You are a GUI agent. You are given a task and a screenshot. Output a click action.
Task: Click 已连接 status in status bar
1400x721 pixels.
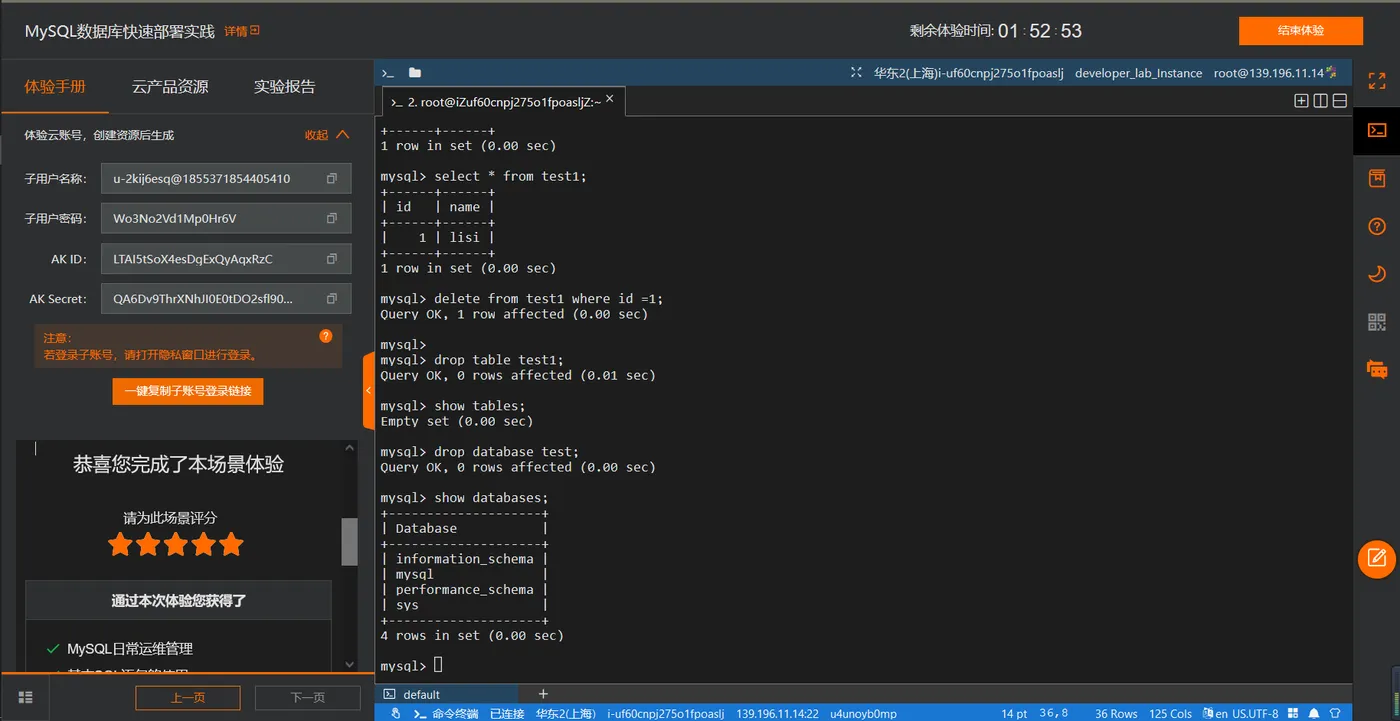pos(507,713)
